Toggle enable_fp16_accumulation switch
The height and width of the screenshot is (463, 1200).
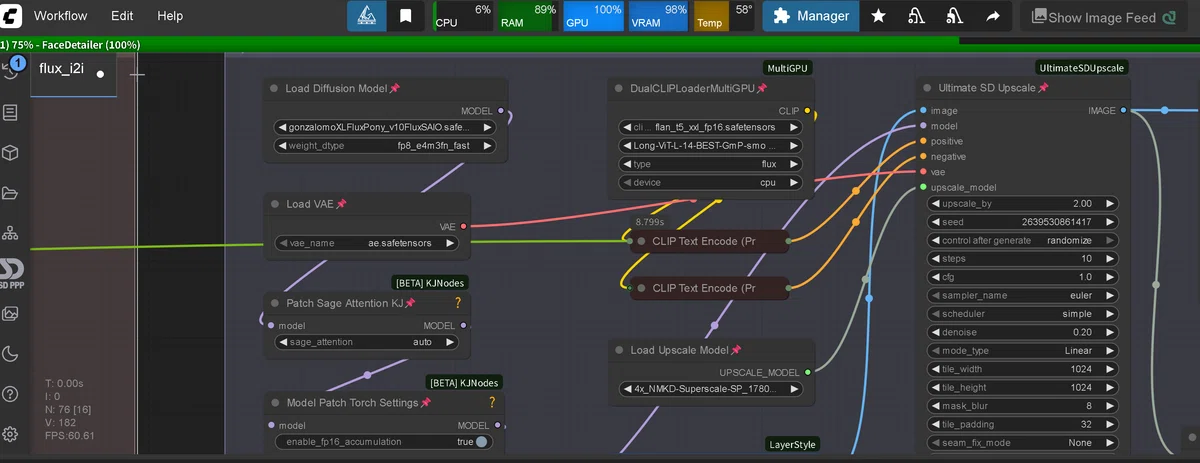[481, 441]
